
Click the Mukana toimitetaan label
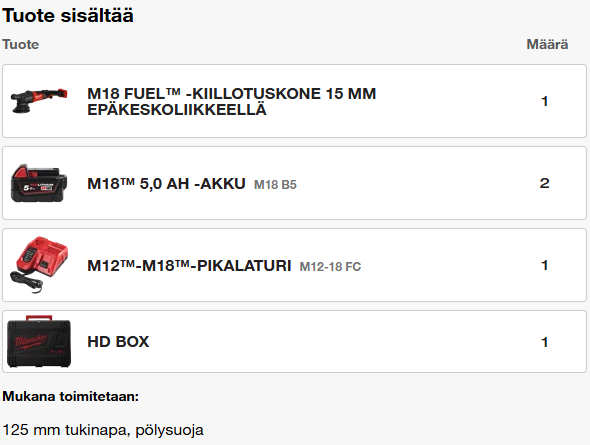(x=71, y=396)
